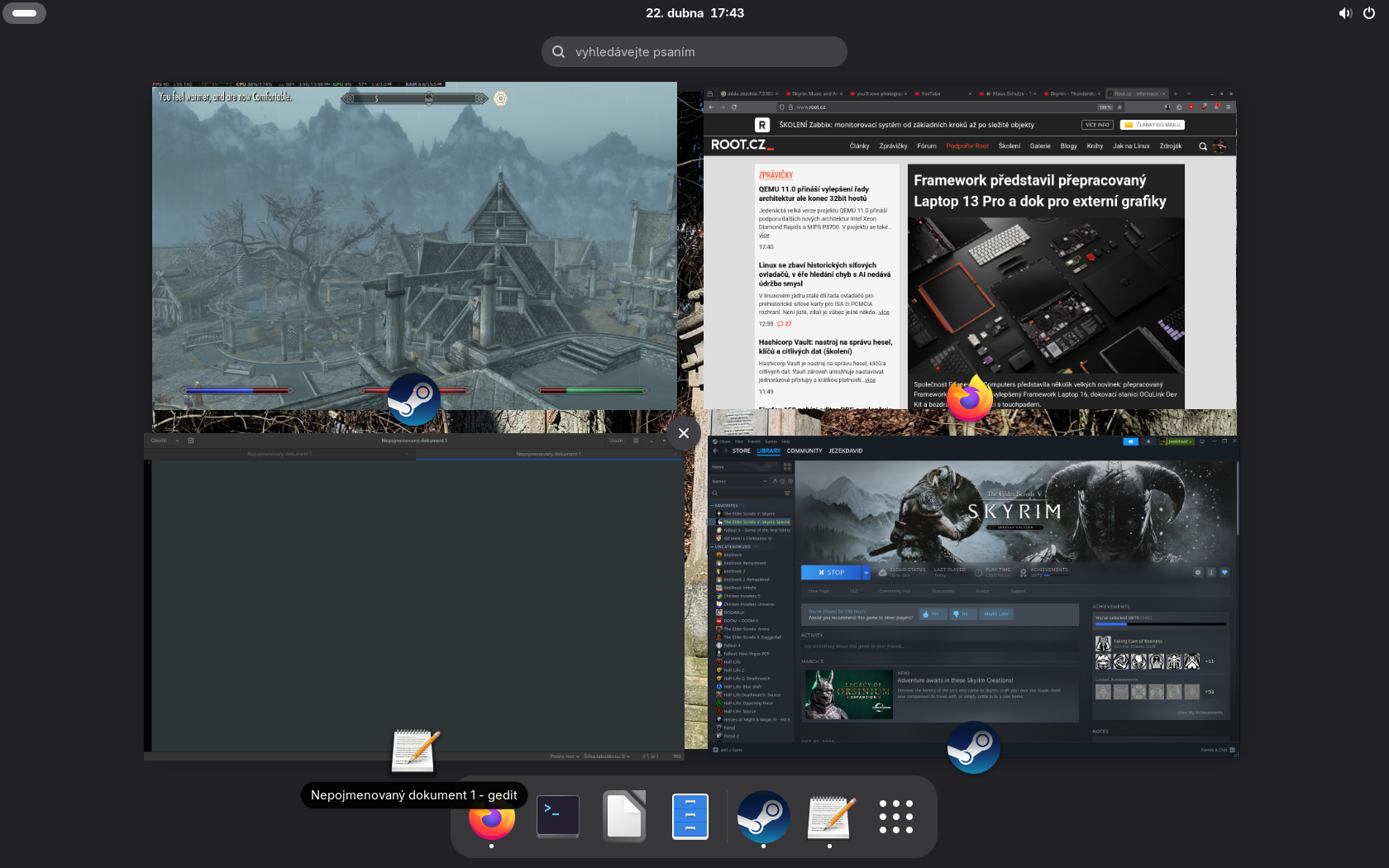The width and height of the screenshot is (1389, 868).
Task: Expand Firefox list-all-tabs chevron
Action: point(1188,93)
